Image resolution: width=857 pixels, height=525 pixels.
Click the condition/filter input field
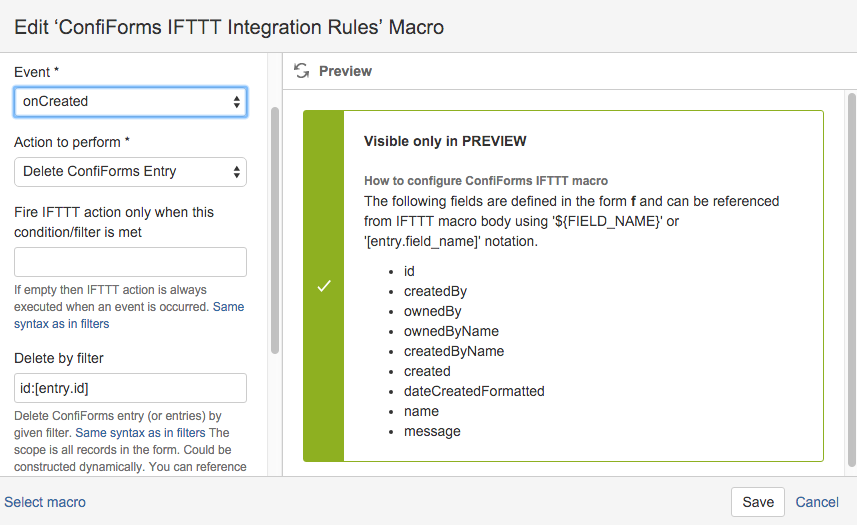130,262
